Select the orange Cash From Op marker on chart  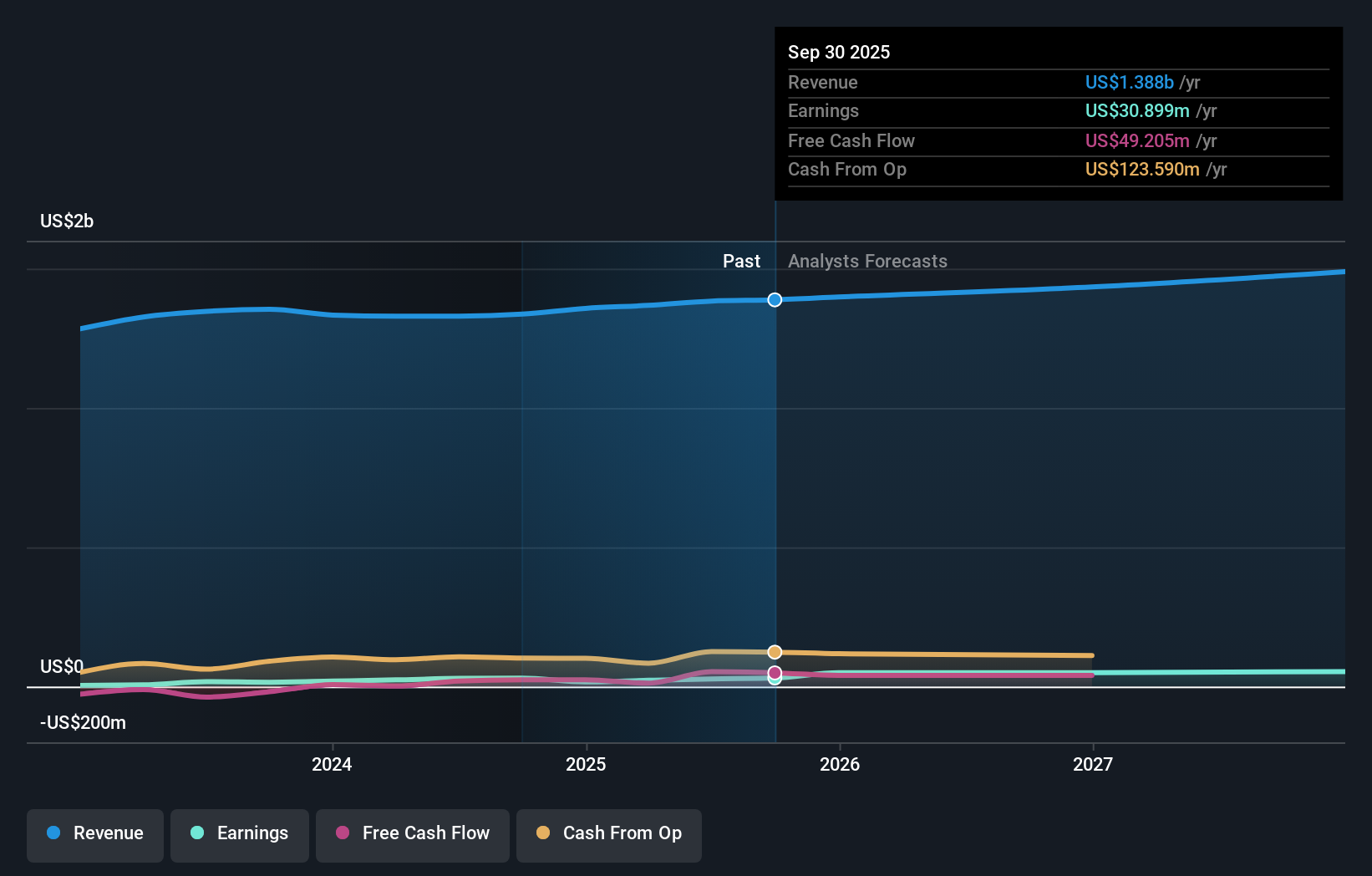click(775, 652)
